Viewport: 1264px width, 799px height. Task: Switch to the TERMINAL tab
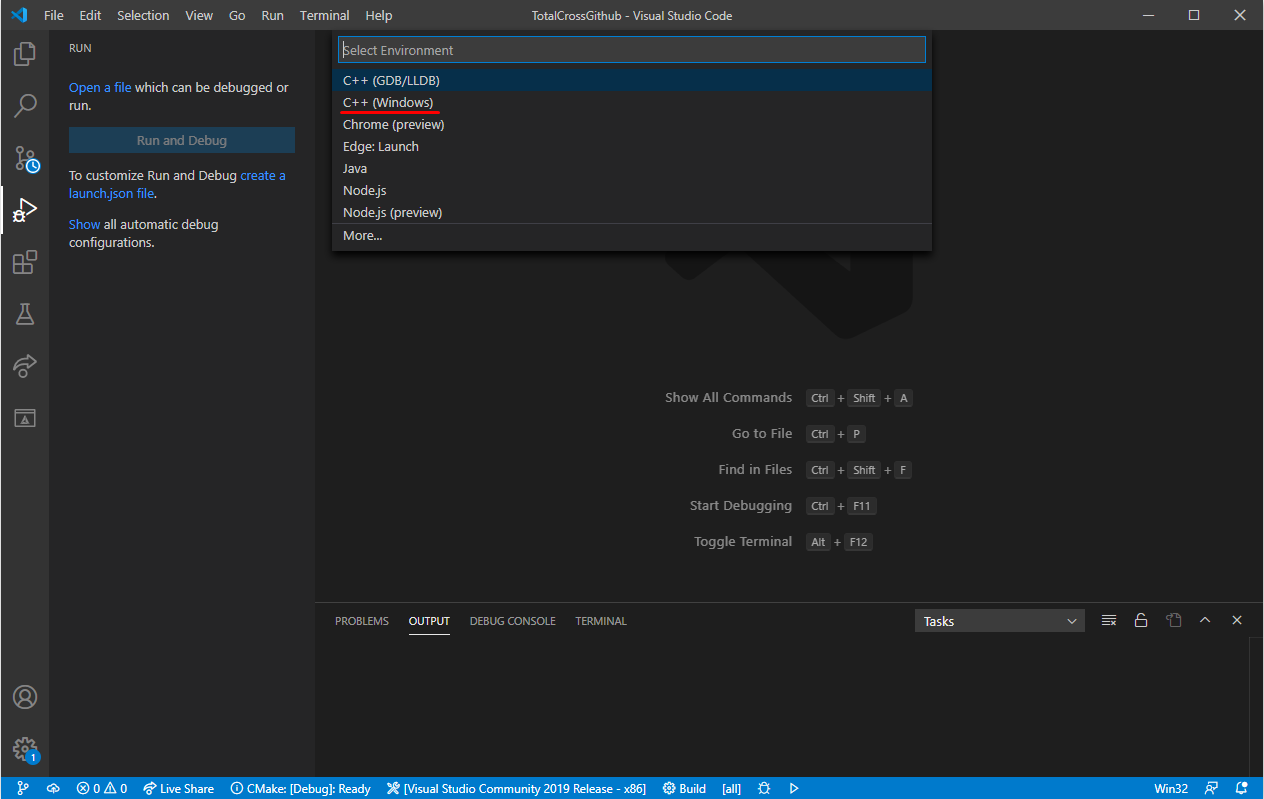point(601,621)
